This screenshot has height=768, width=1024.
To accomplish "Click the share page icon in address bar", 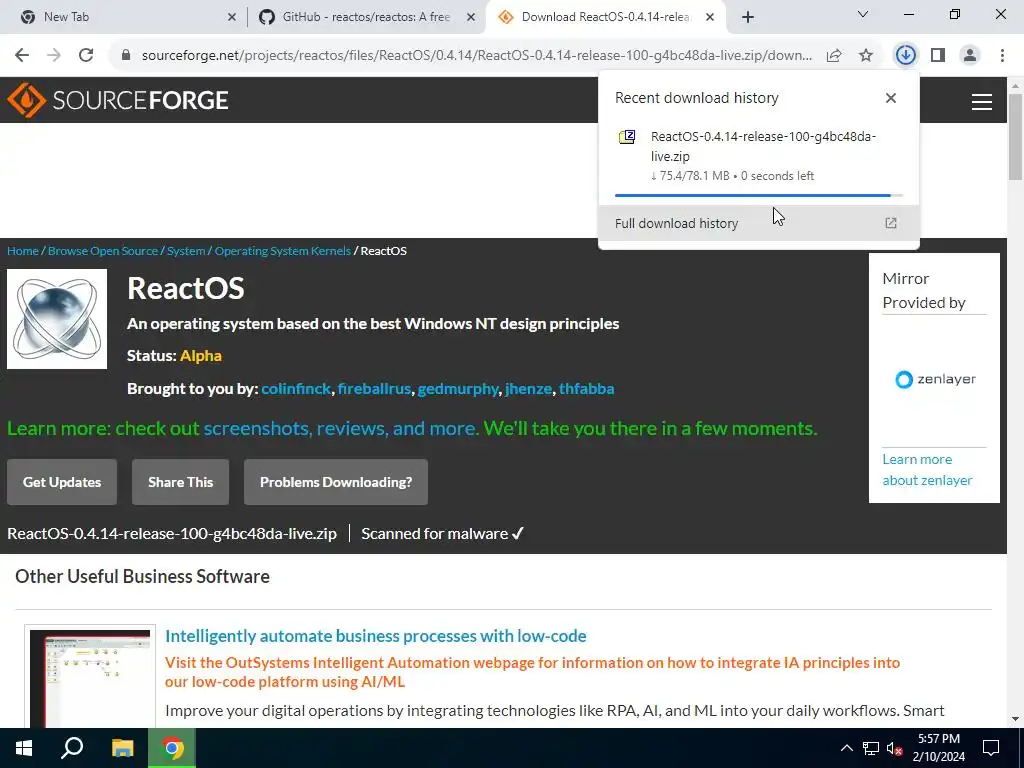I will pos(834,56).
